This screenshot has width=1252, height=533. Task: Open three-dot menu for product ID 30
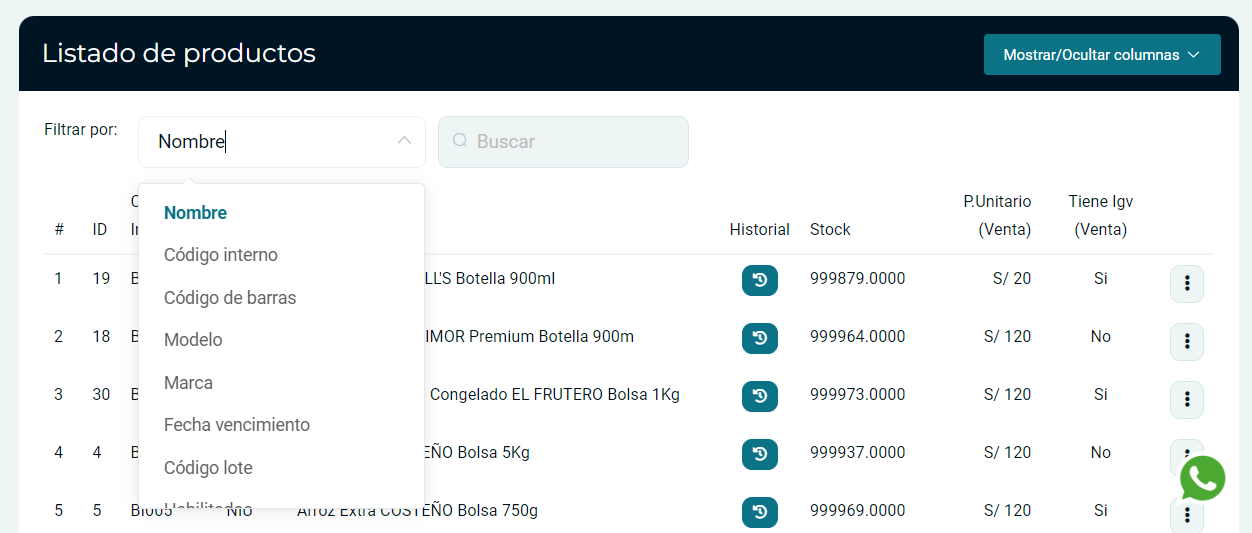(x=1186, y=399)
